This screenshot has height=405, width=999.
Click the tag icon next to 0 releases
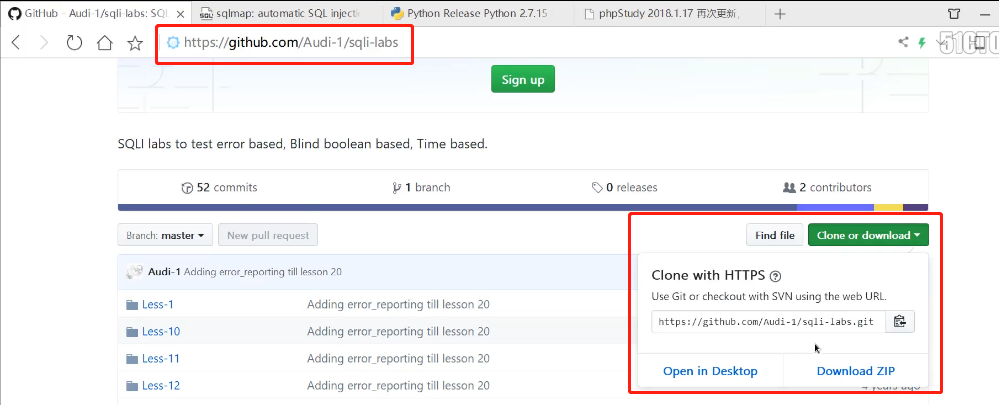597,188
